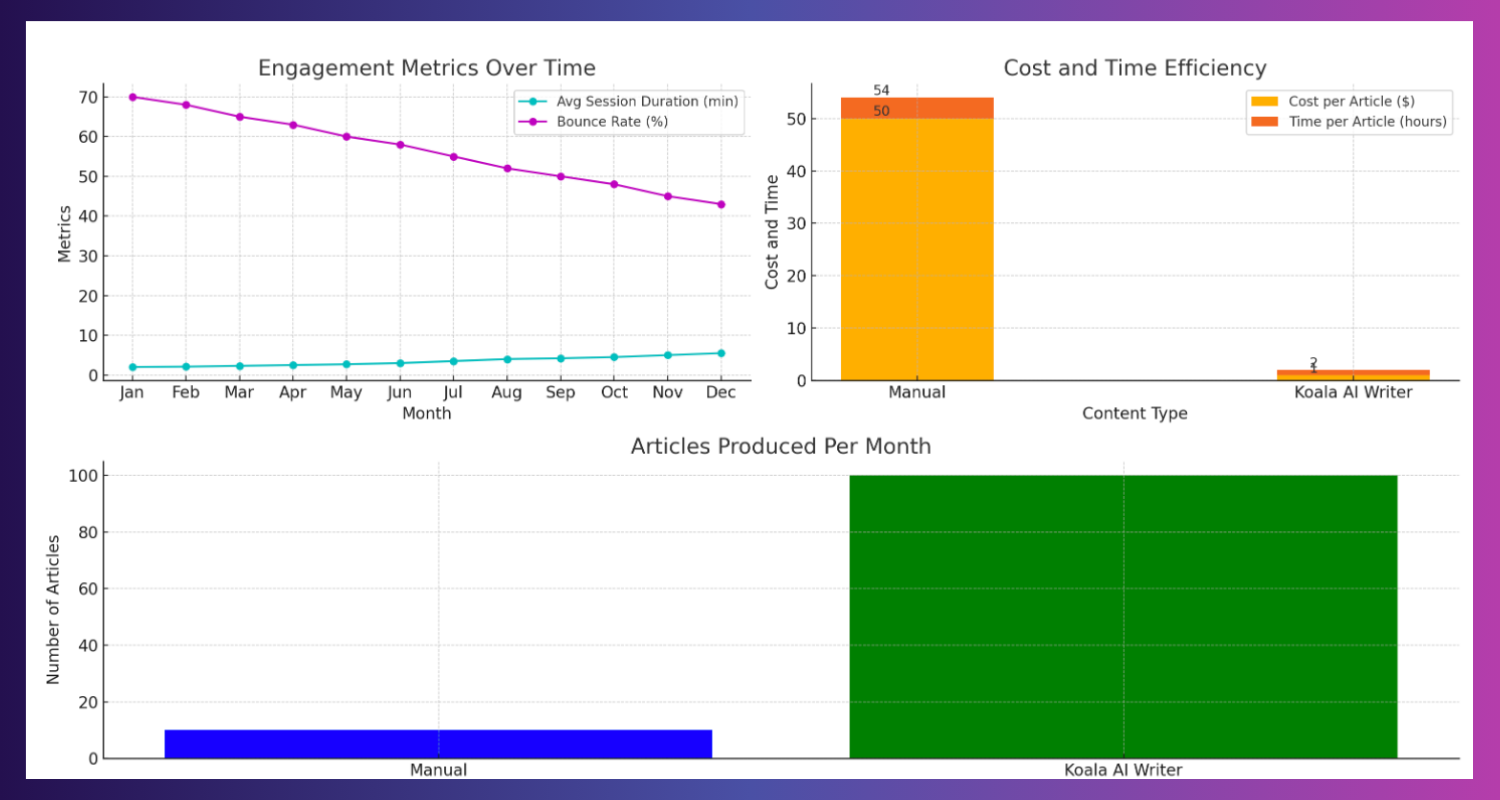Click the "Engagement Metrics Over Time" chart title
The image size is (1500, 800).
click(x=427, y=68)
